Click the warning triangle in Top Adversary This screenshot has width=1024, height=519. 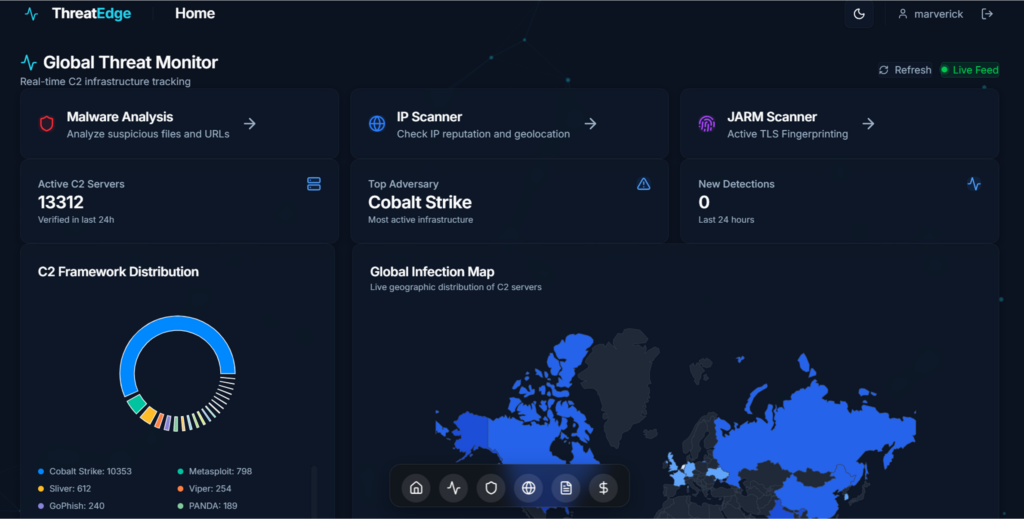click(643, 184)
